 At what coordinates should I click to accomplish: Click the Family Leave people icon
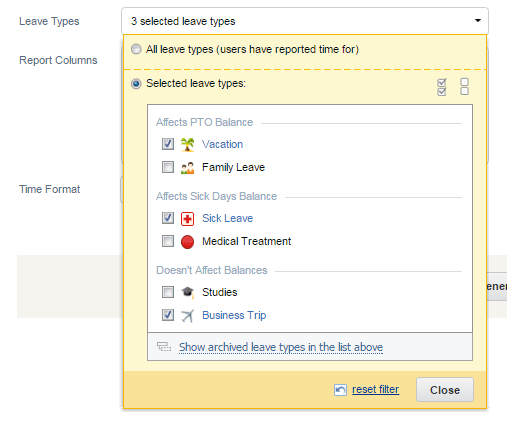pyautogui.click(x=187, y=167)
